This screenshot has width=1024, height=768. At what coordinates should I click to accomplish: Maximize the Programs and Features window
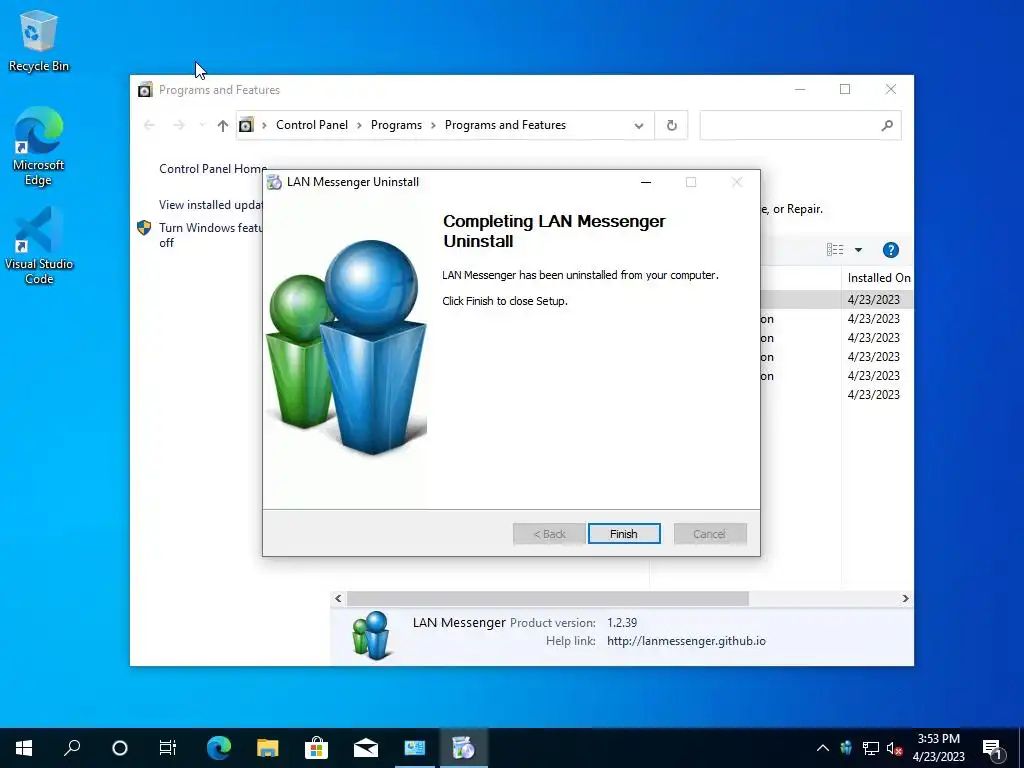click(845, 89)
